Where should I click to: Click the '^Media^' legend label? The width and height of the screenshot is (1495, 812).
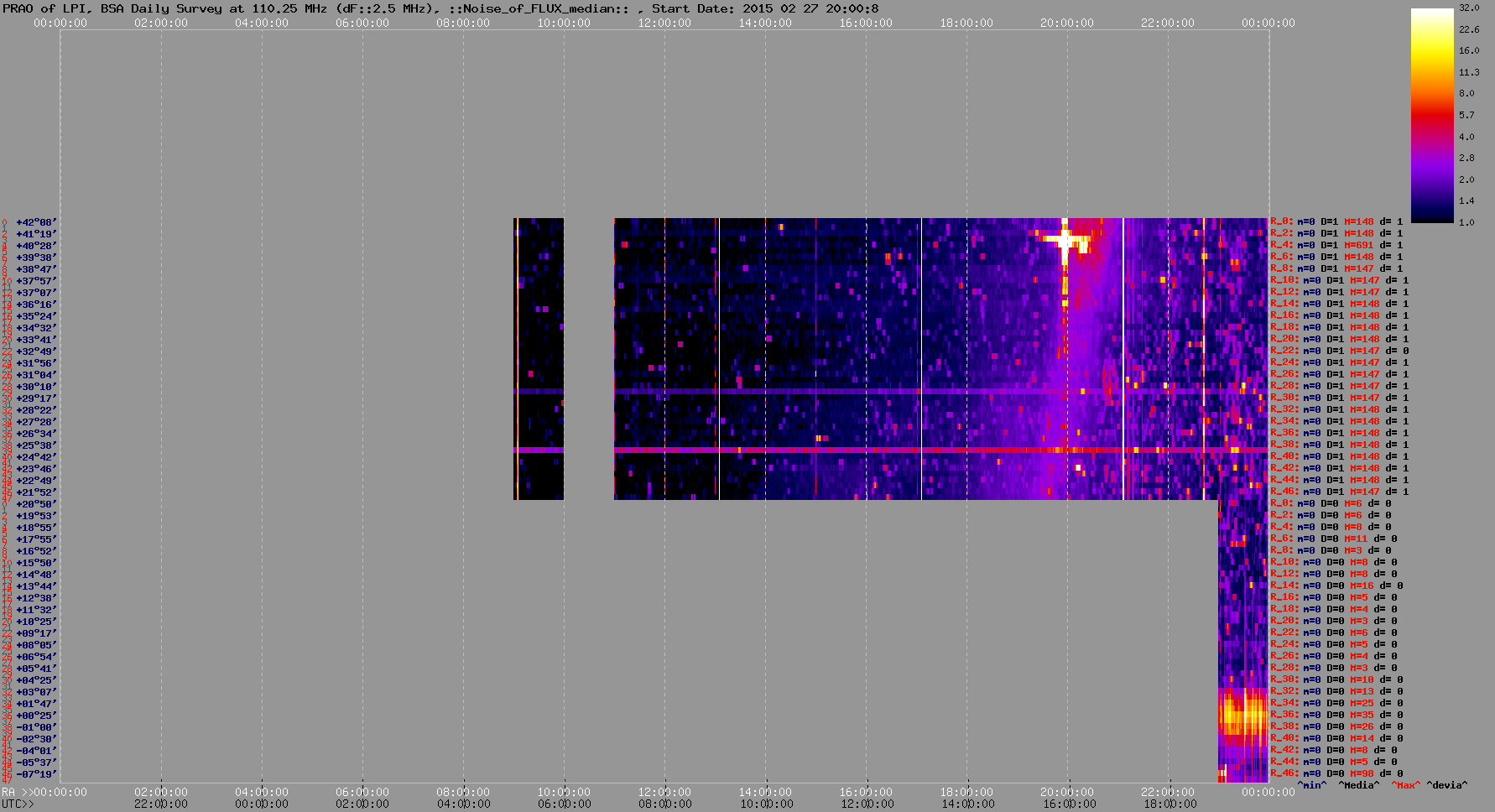[x=1359, y=785]
